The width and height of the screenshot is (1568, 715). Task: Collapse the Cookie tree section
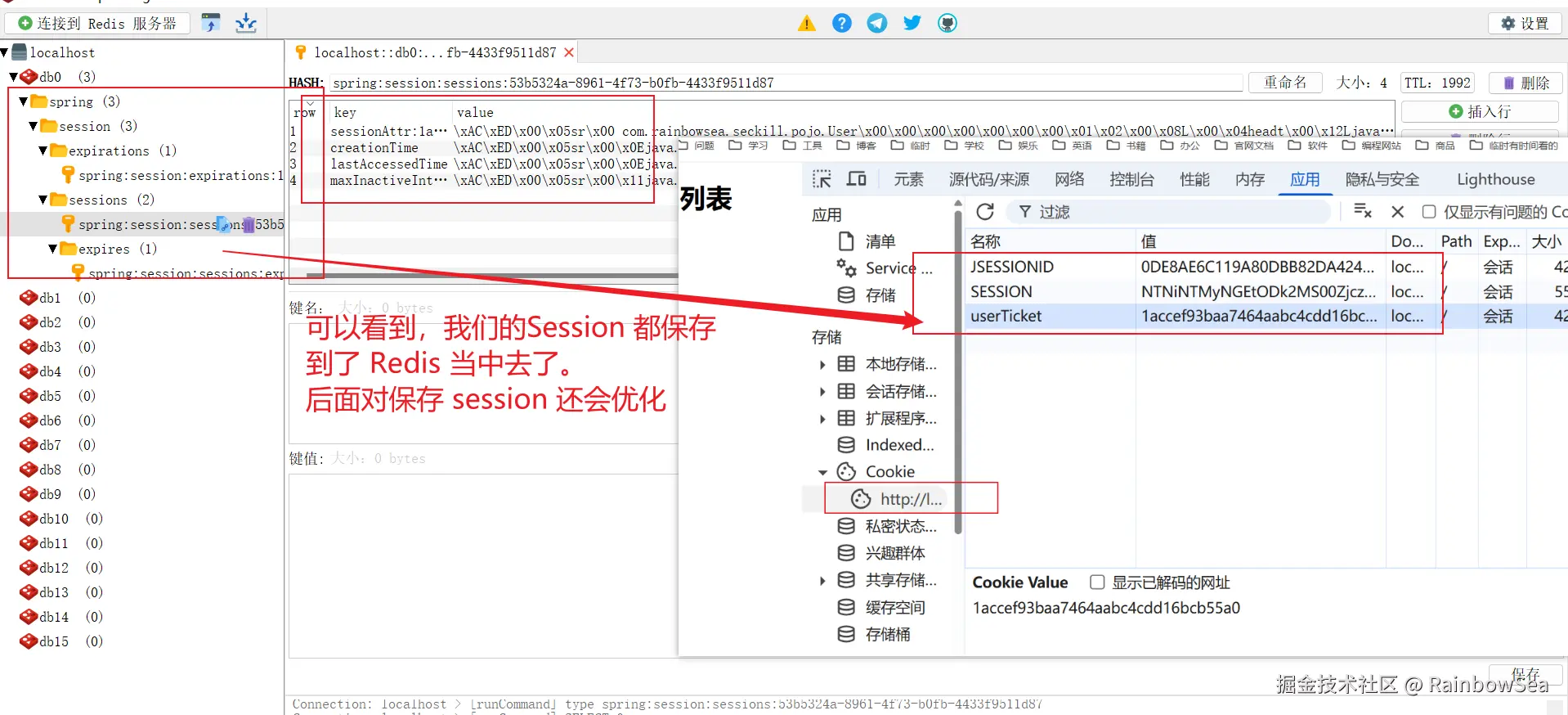pos(822,472)
